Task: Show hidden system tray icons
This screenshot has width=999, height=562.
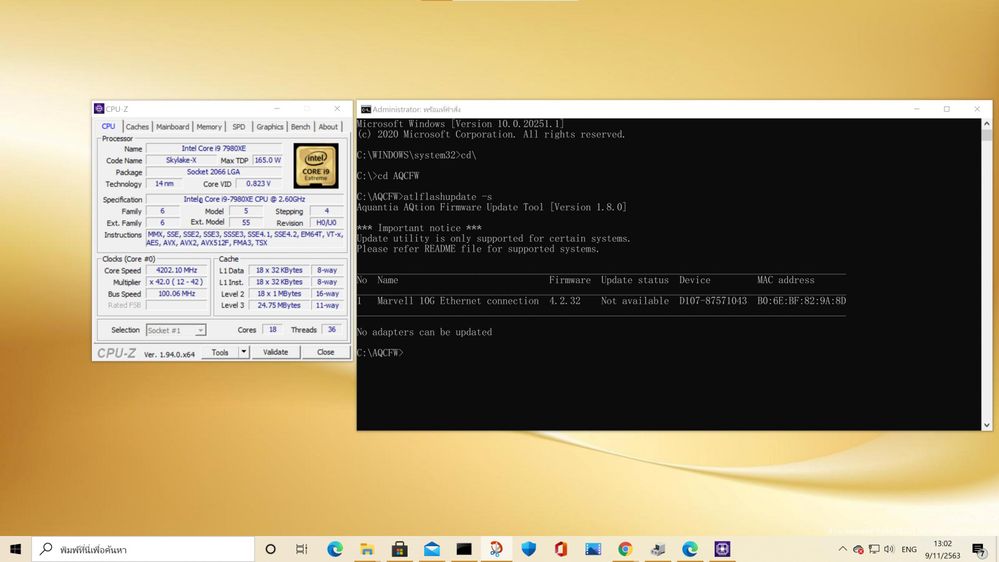Action: (842, 549)
